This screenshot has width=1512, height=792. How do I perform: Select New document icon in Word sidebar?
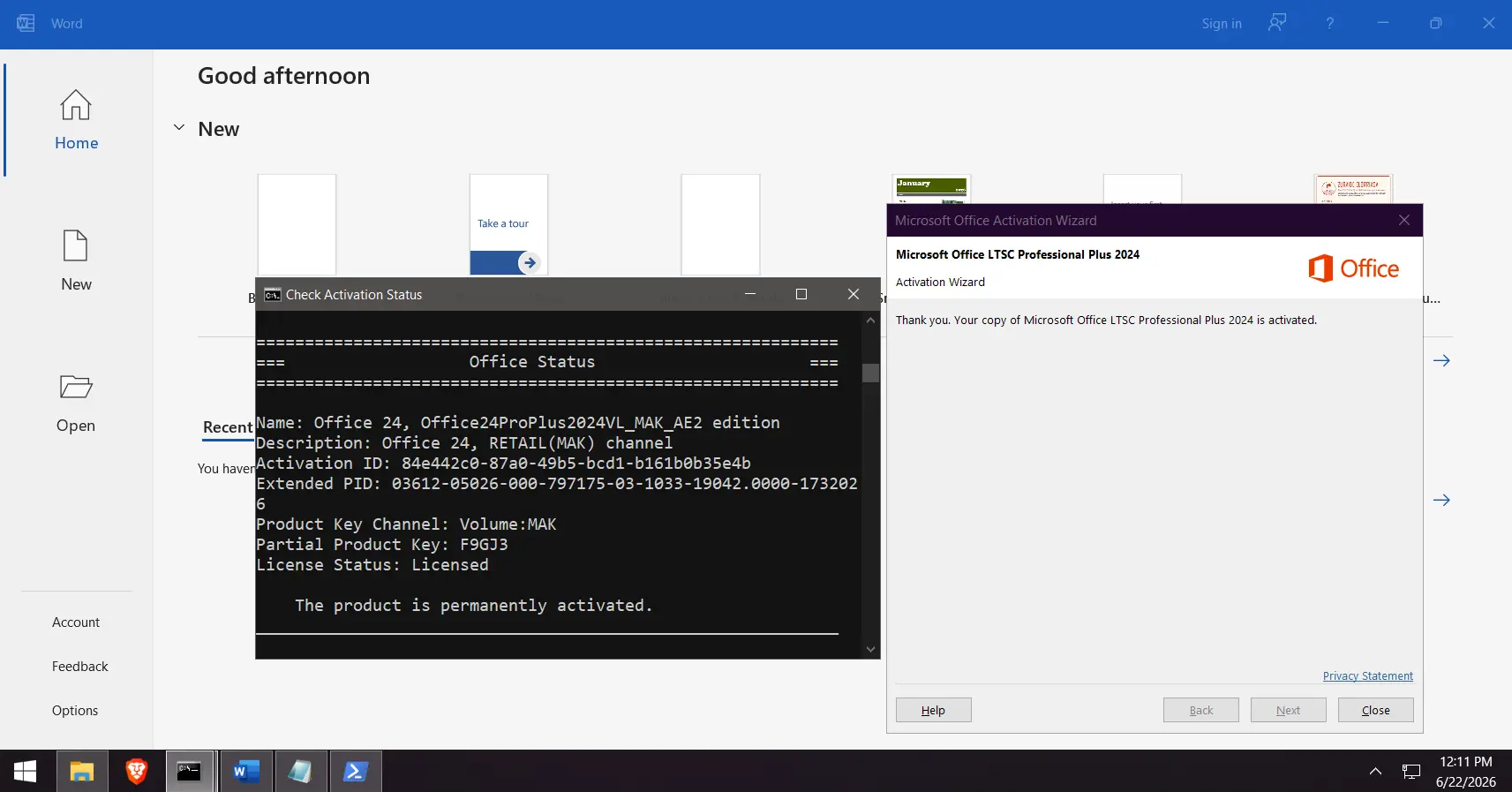(76, 246)
